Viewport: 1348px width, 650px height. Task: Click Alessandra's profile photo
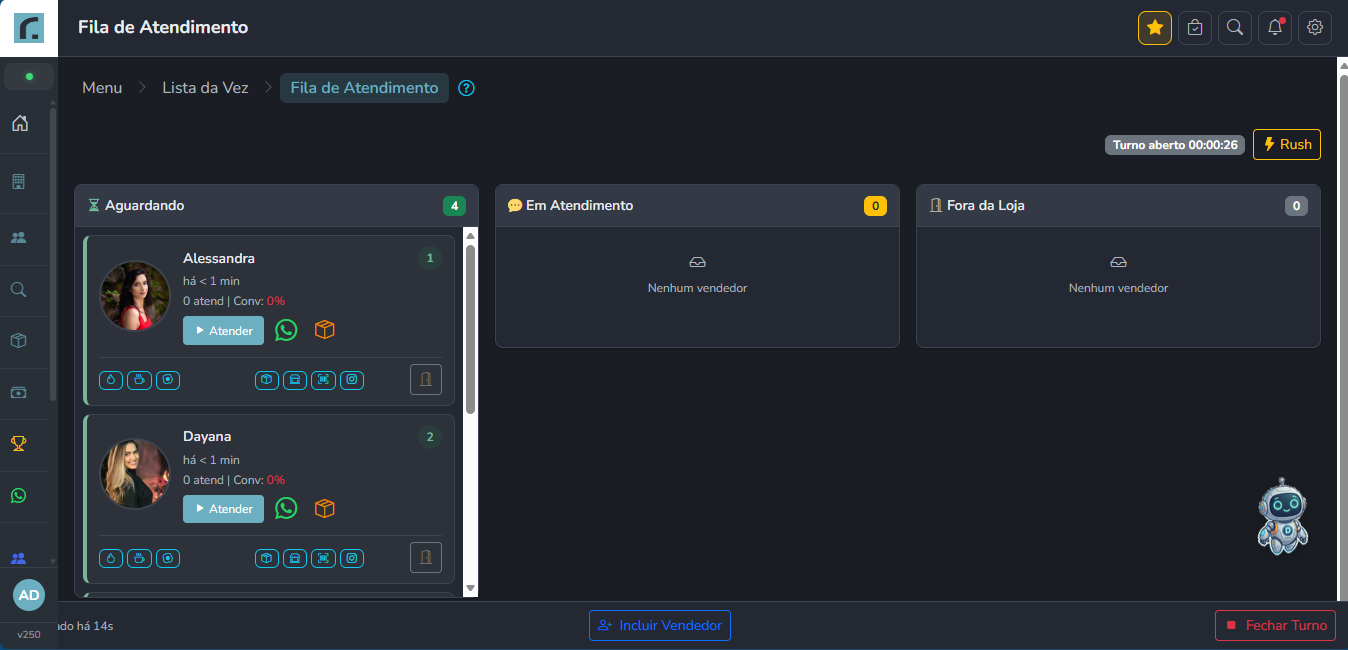[135, 296]
